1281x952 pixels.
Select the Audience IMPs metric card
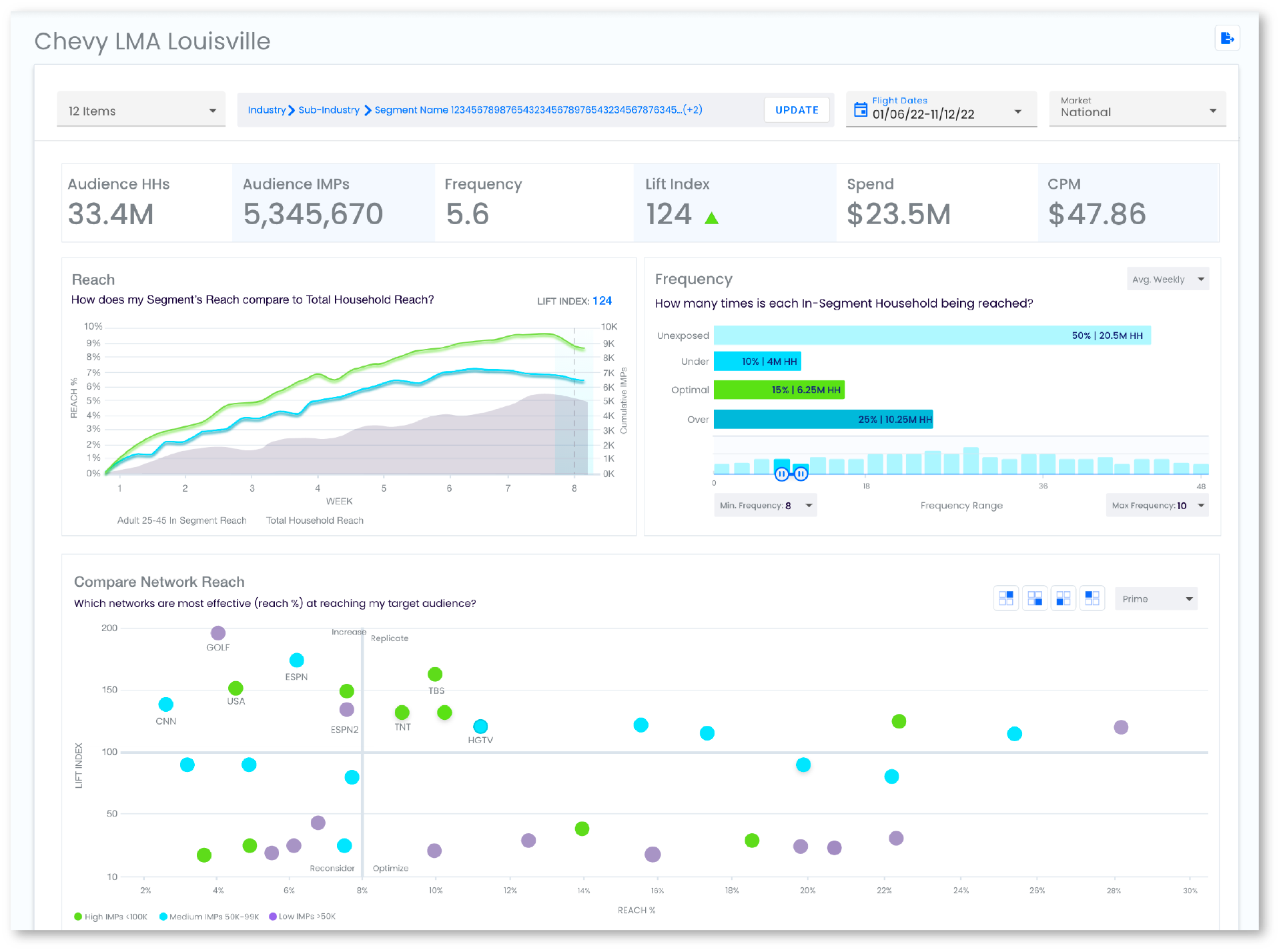pyautogui.click(x=334, y=203)
